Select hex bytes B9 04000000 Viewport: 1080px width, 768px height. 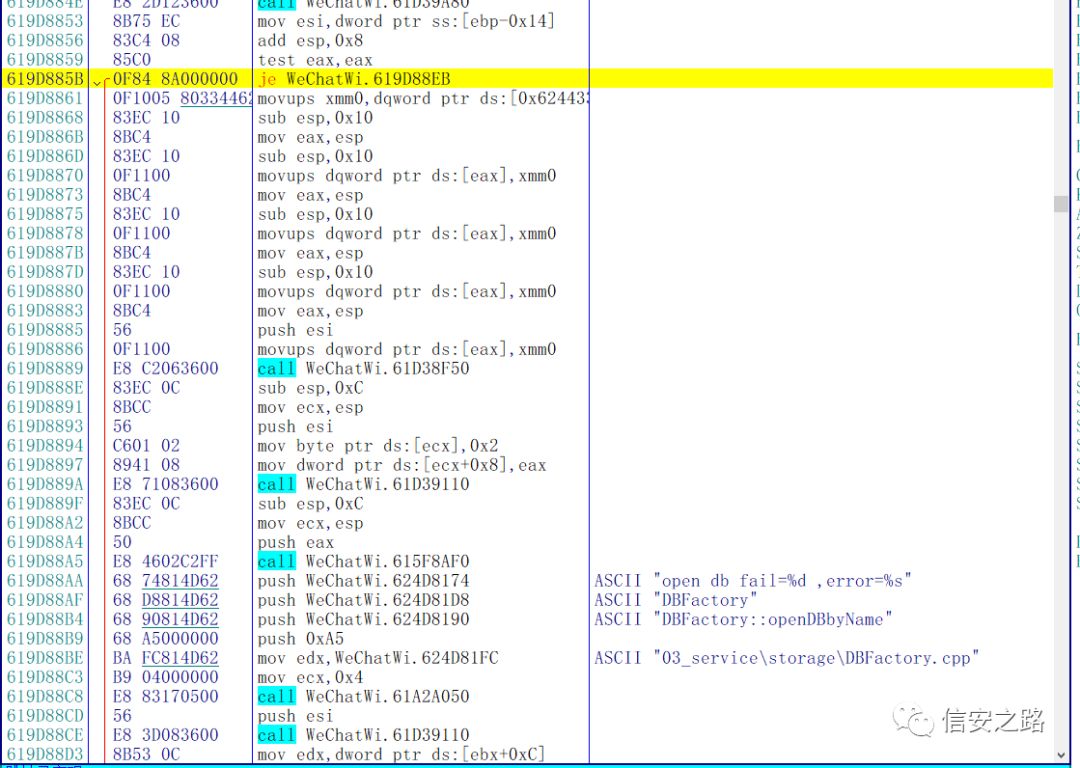click(x=165, y=677)
